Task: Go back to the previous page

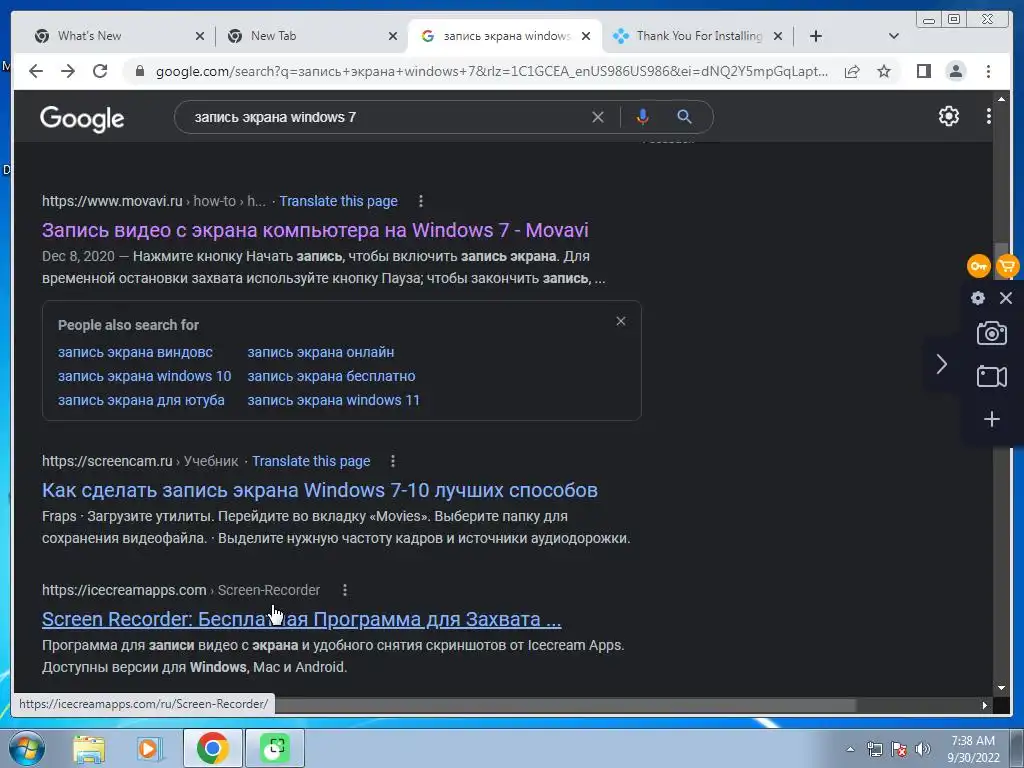Action: coord(36,71)
